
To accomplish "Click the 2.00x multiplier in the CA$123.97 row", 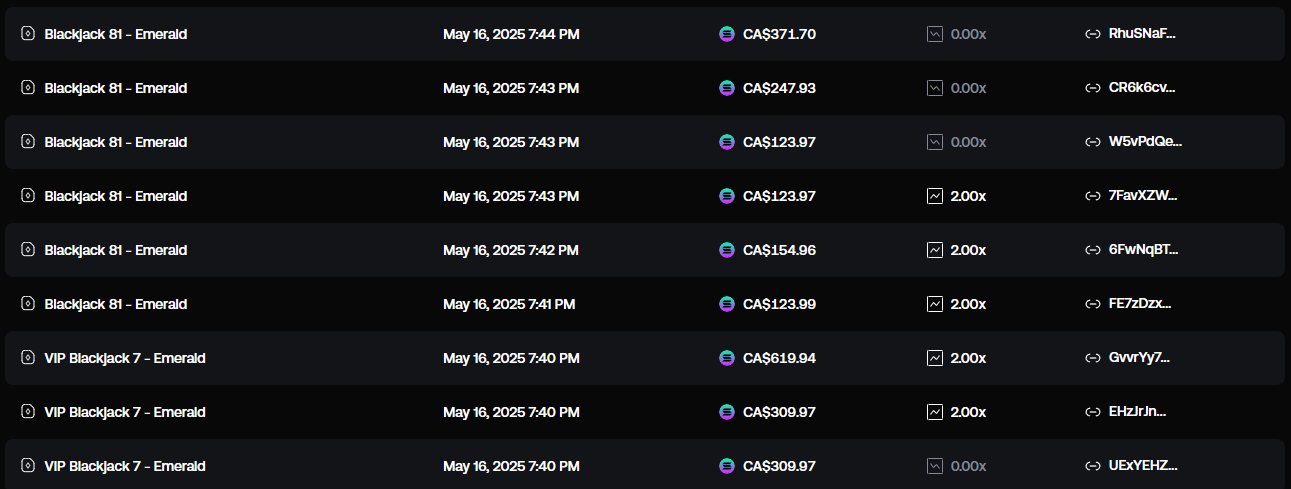I will (968, 196).
